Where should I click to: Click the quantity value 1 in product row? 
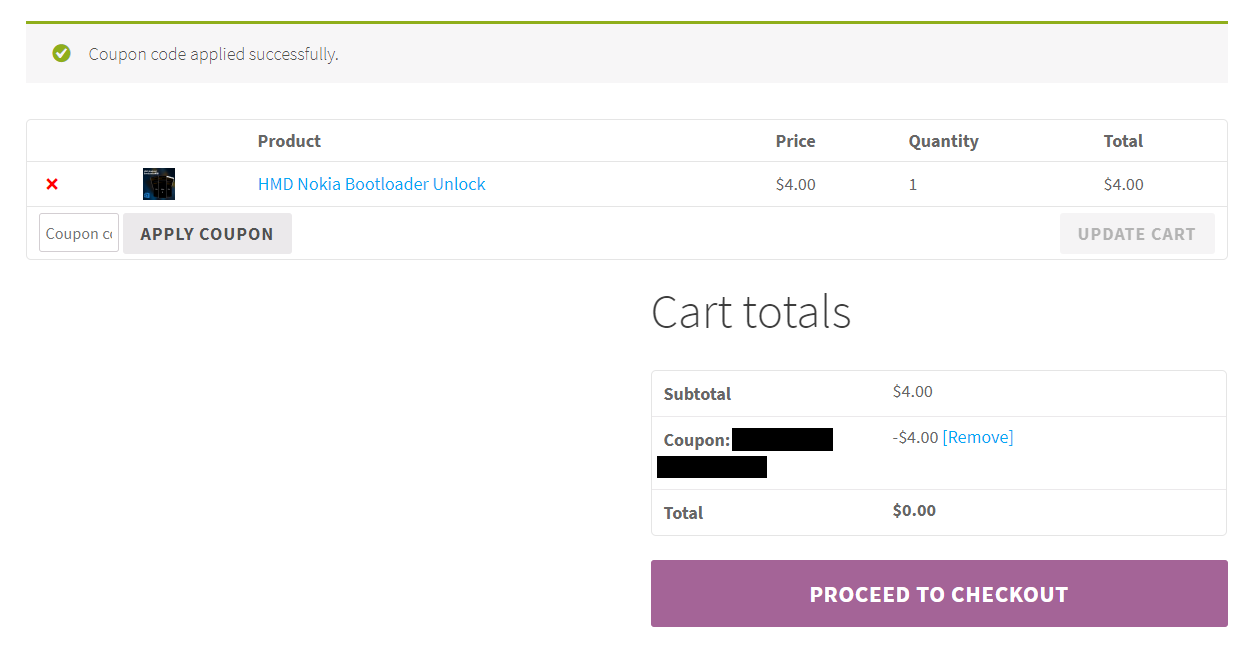pos(913,184)
